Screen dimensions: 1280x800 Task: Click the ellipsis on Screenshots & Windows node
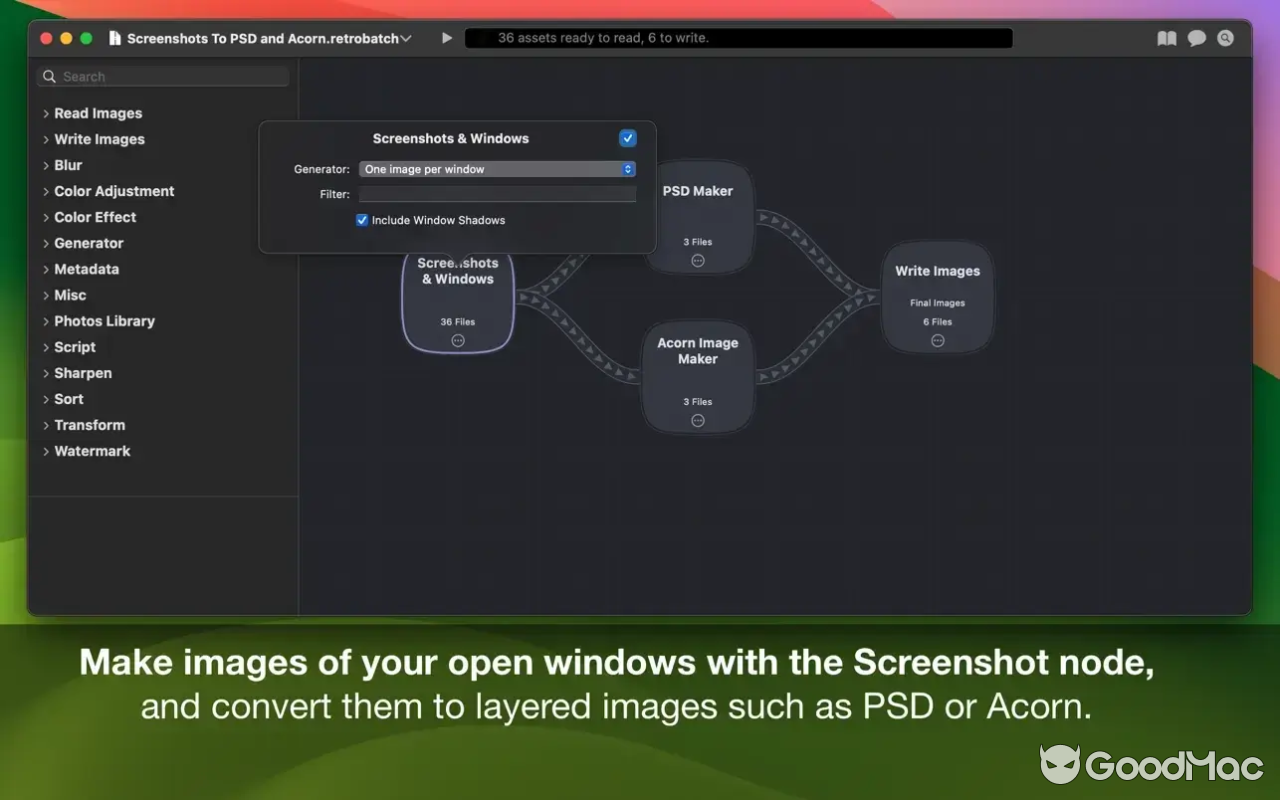458,340
